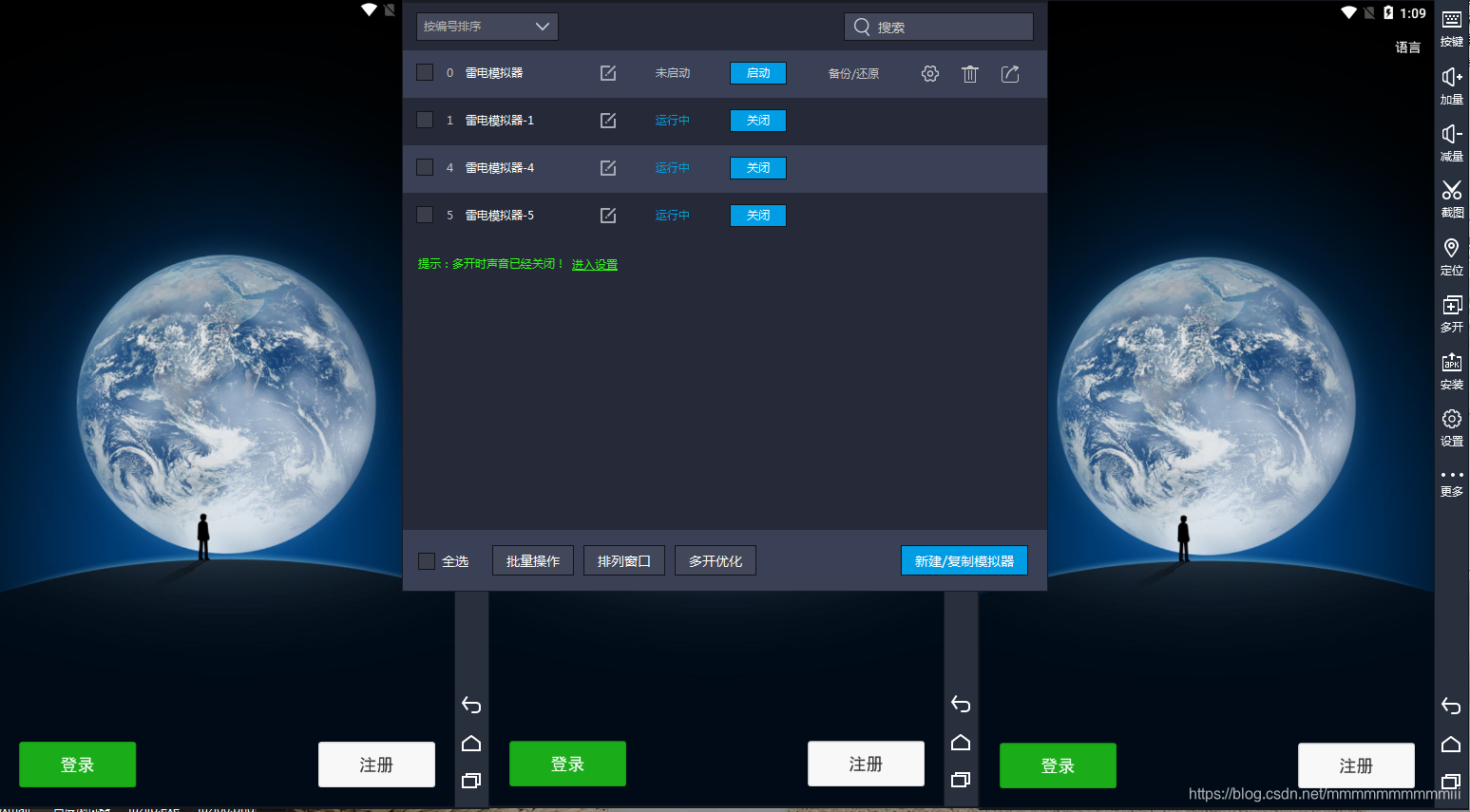Click search magnifier icon
Viewport: 1470px width, 812px height.
[x=862, y=27]
